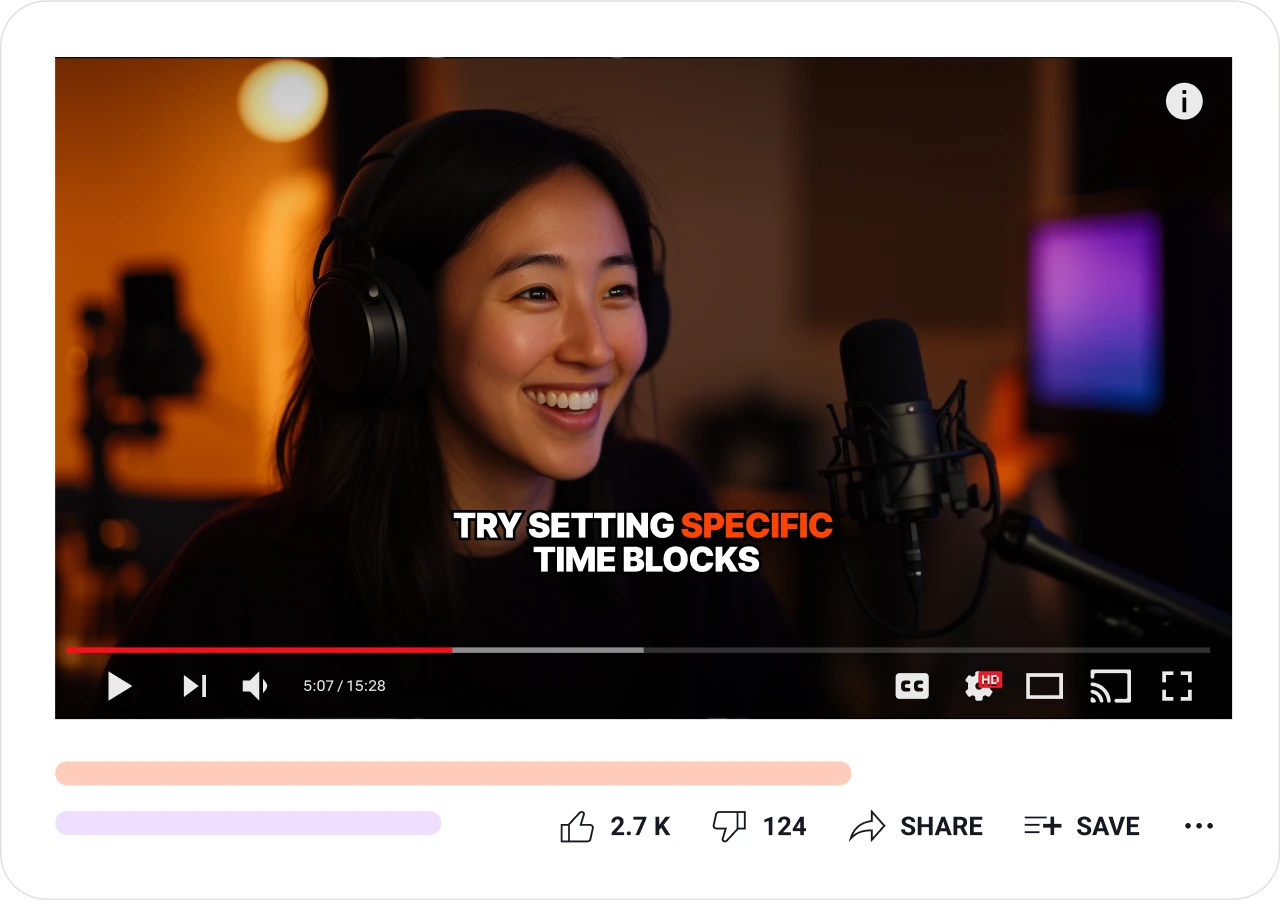Click the share arrow icon
1280x901 pixels.
coord(867,827)
